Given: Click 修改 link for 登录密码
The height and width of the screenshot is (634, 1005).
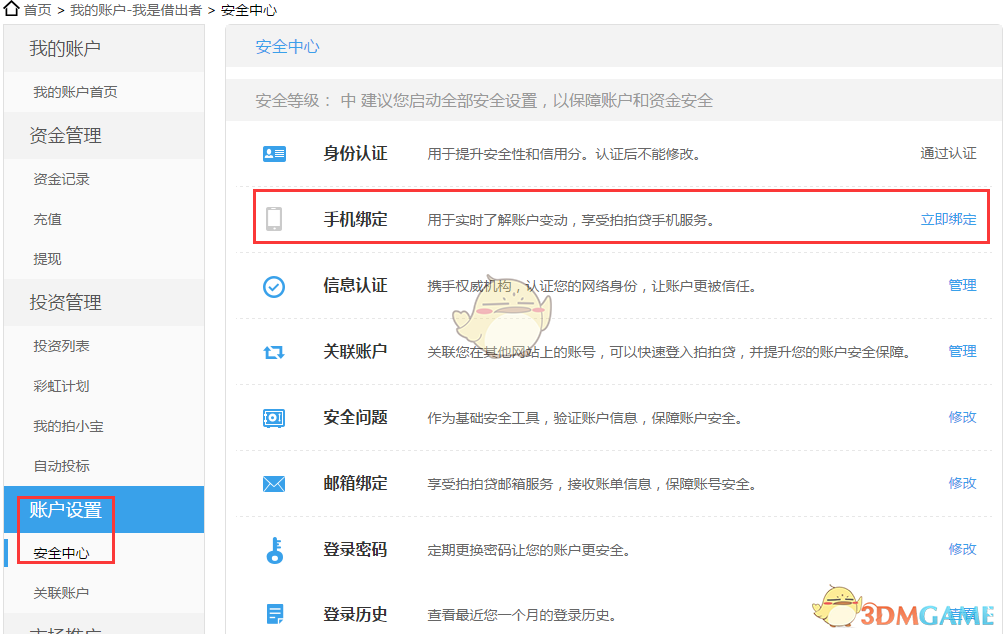Looking at the screenshot, I should [x=963, y=549].
